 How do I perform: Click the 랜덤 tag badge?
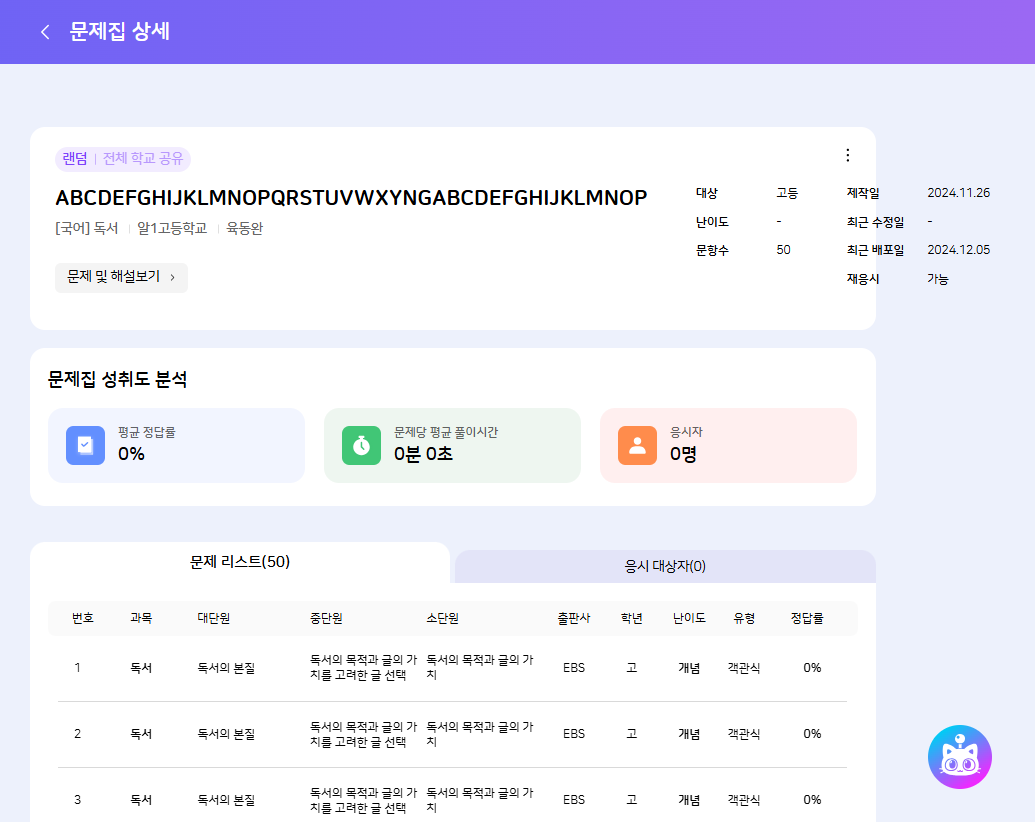[75, 159]
